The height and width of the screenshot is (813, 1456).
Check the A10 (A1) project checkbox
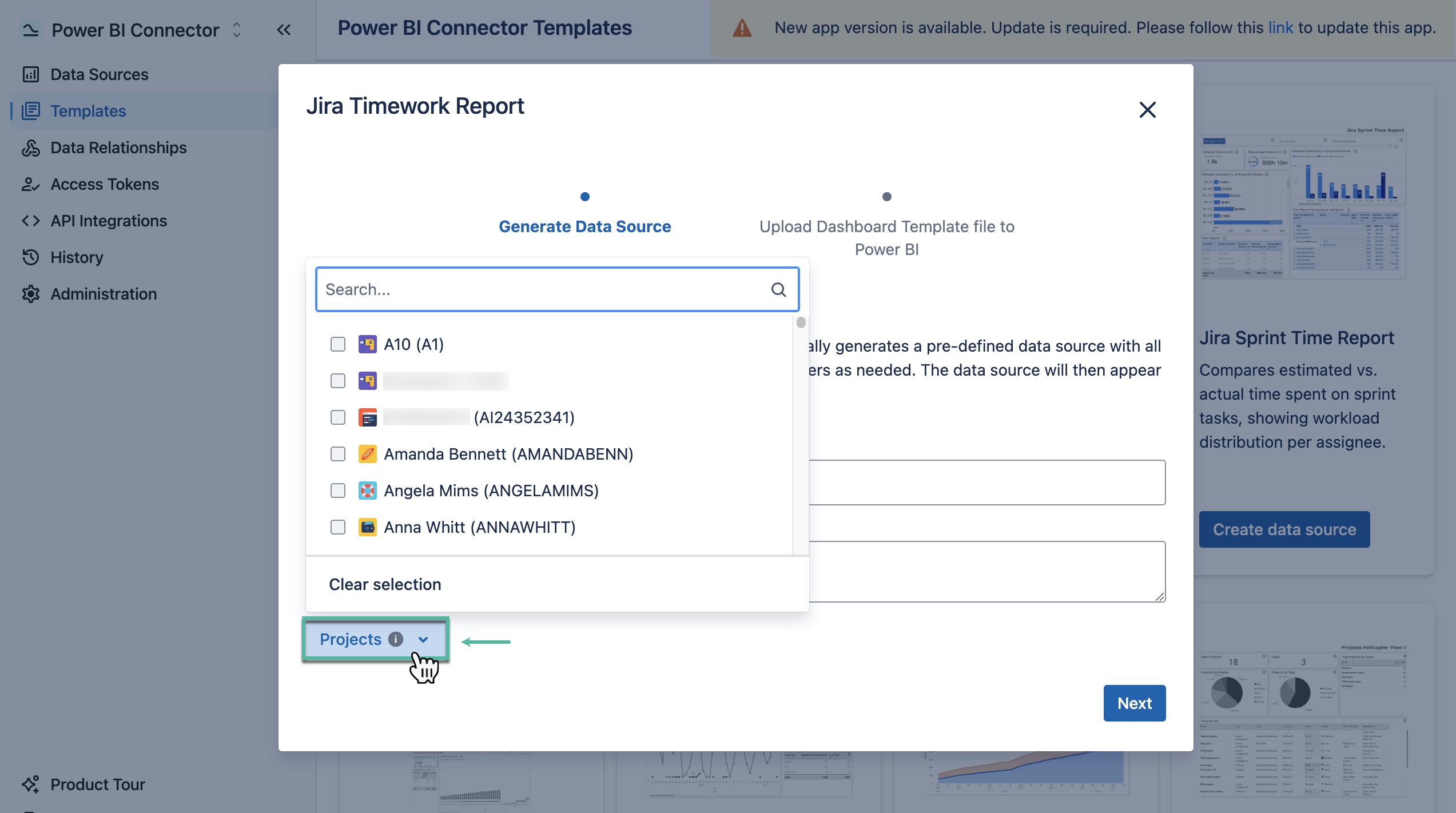[337, 344]
